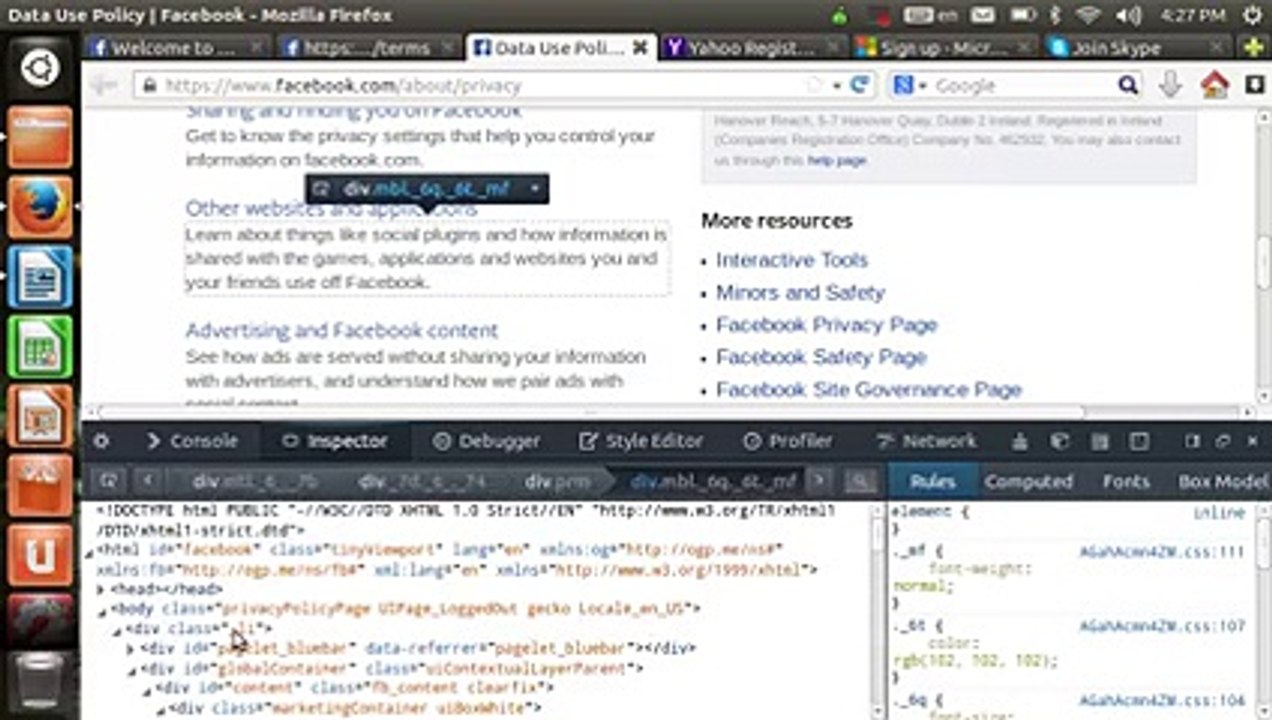Click the markup search magnifier button
Screen dimensions: 1272x720
click(x=859, y=482)
